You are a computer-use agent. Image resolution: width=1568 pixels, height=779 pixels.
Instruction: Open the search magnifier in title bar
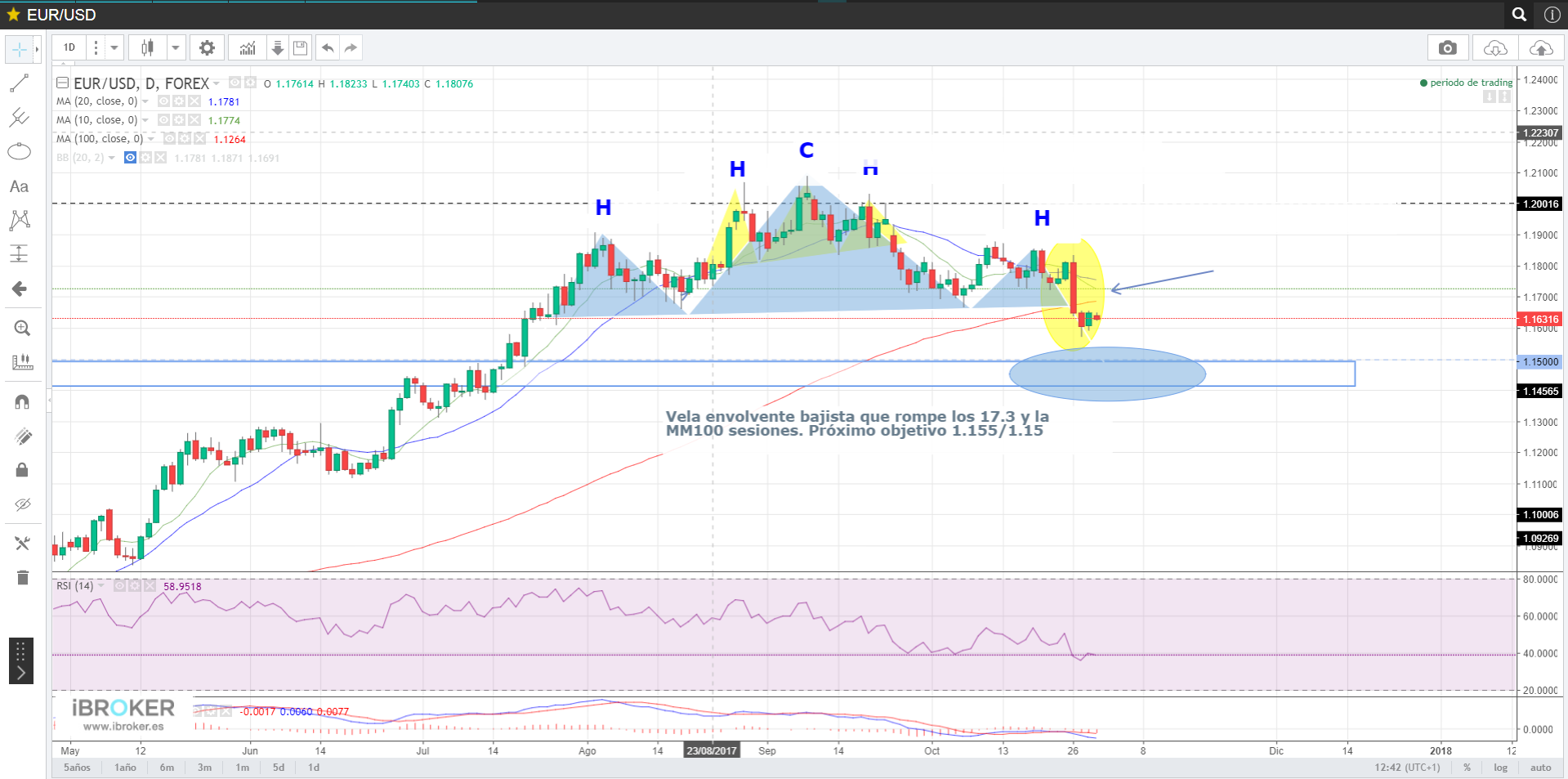1519,15
